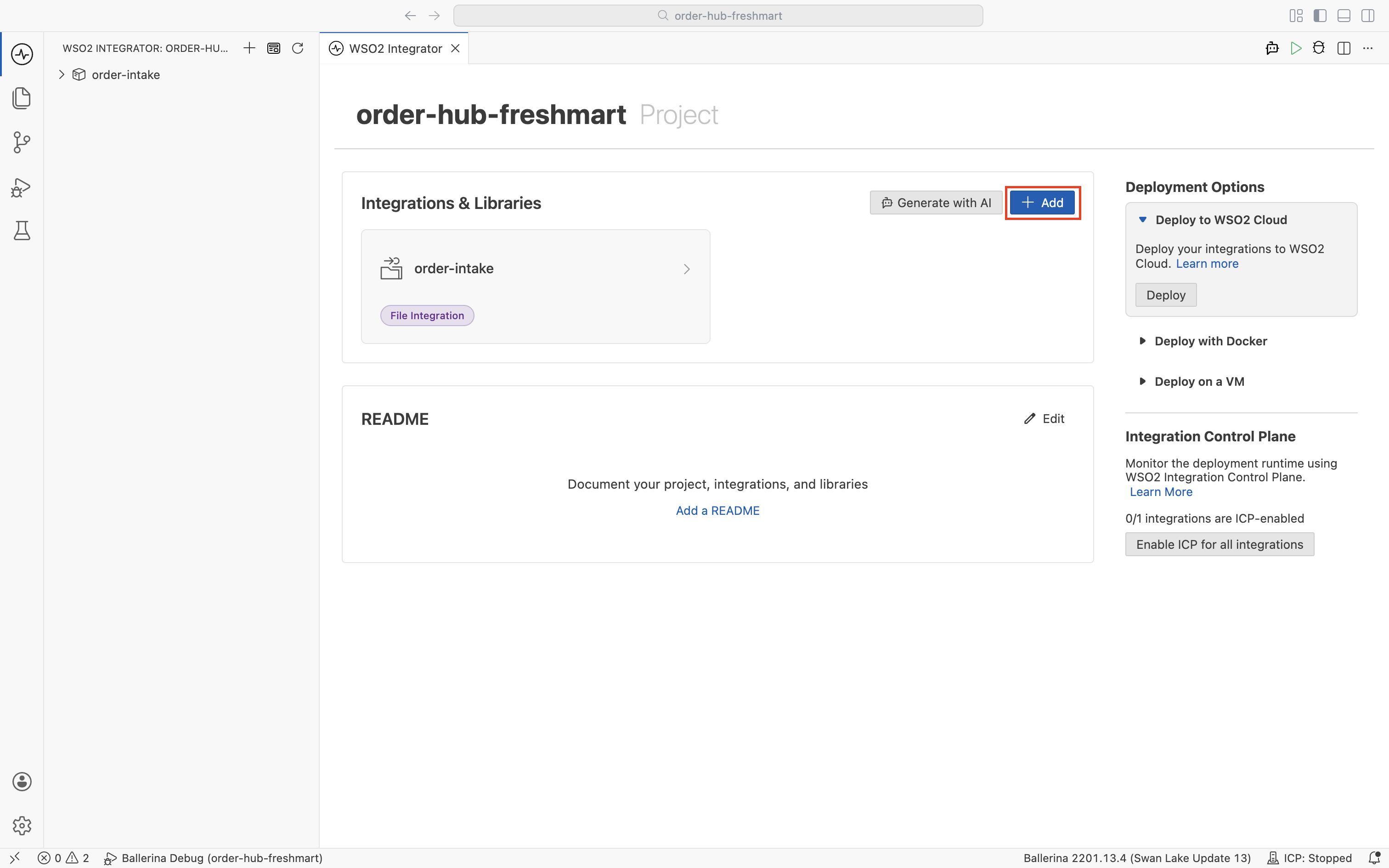Viewport: 1389px width, 868px height.
Task: Click Generate with AI button
Action: click(x=936, y=203)
